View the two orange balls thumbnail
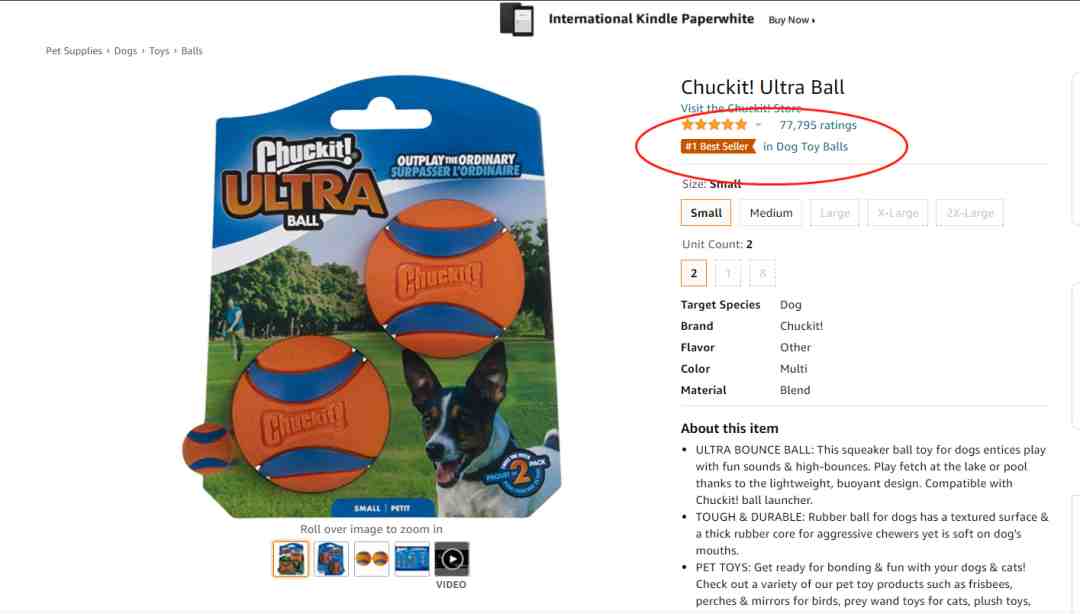Viewport: 1080px width, 614px height. click(372, 559)
